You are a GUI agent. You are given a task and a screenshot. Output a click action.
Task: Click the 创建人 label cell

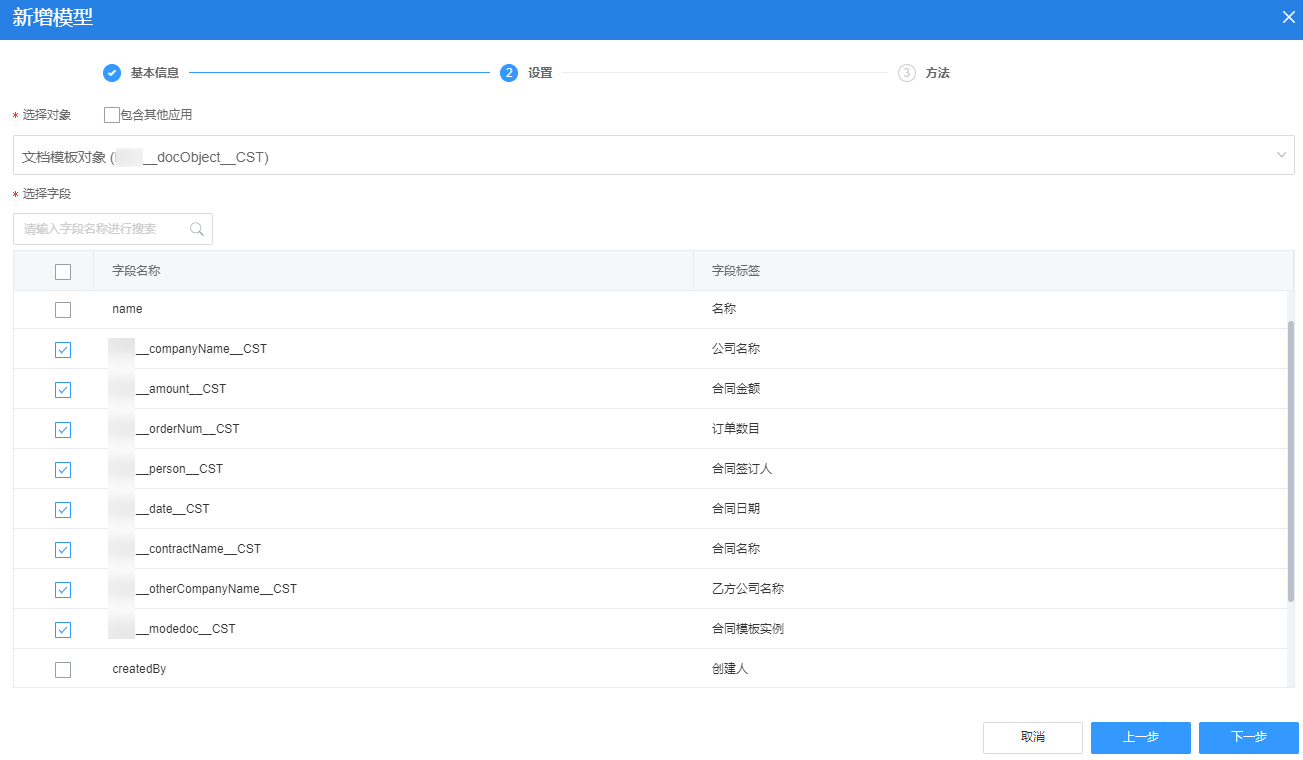coord(730,669)
